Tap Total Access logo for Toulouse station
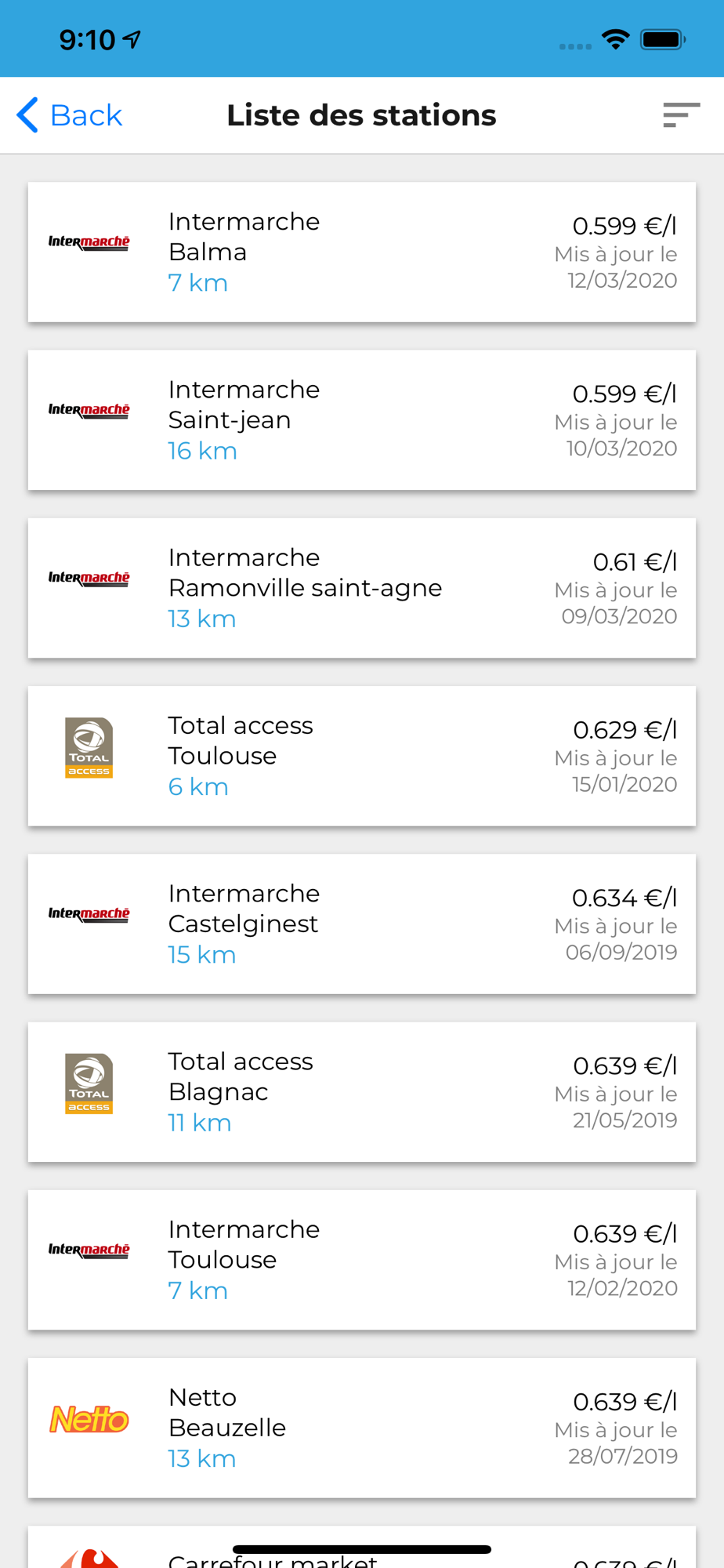 (x=89, y=747)
